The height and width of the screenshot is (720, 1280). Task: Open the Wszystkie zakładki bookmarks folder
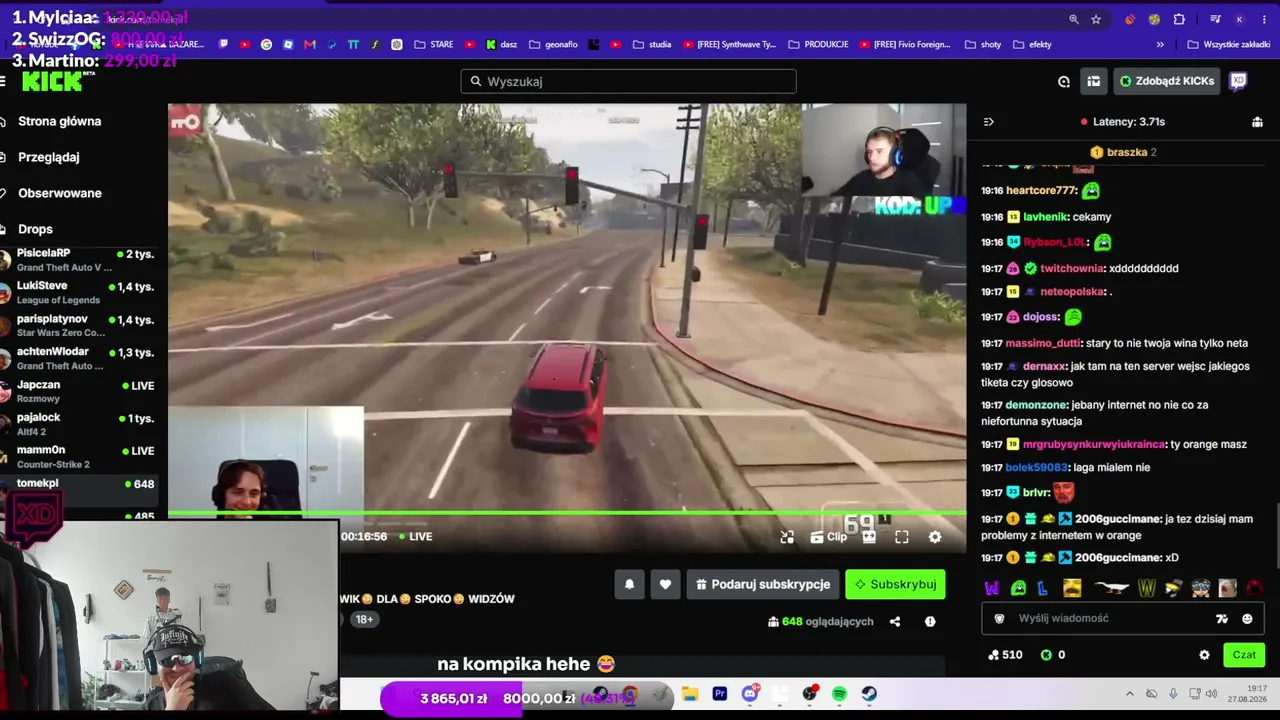click(x=1227, y=44)
